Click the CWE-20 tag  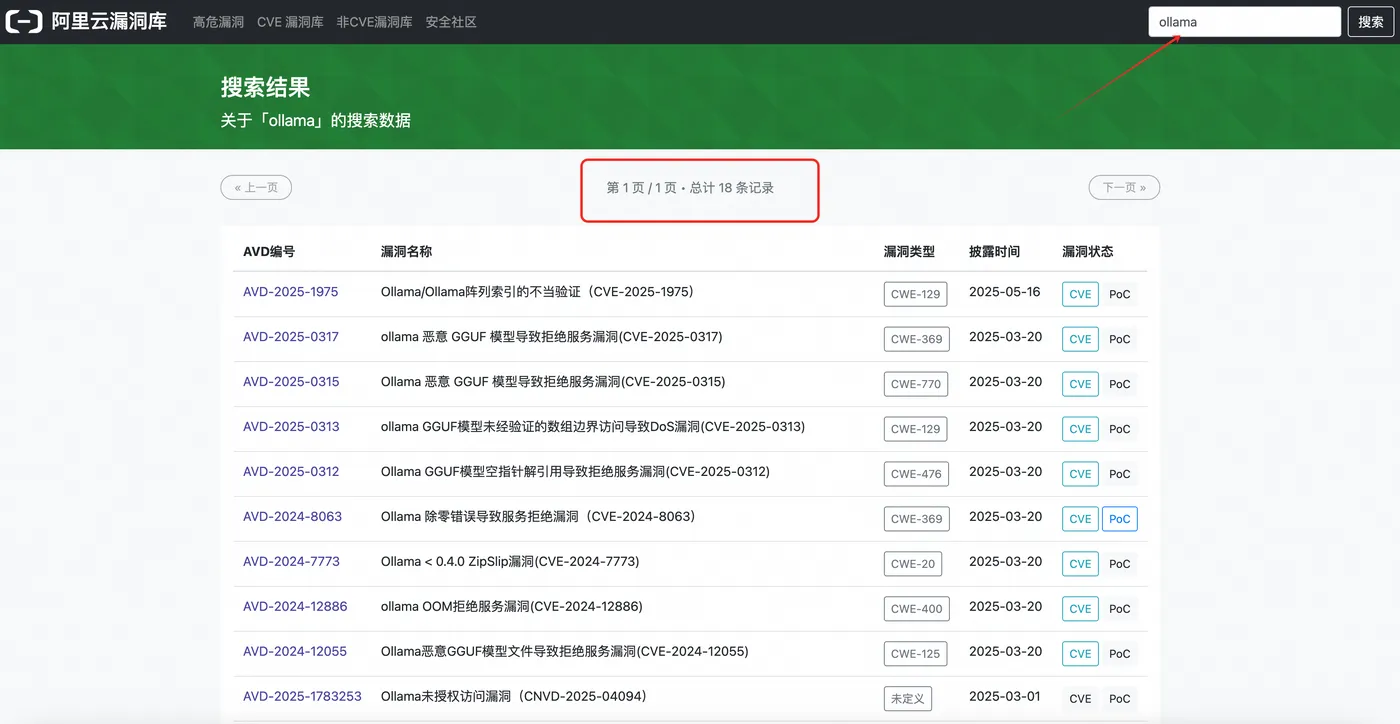(913, 564)
